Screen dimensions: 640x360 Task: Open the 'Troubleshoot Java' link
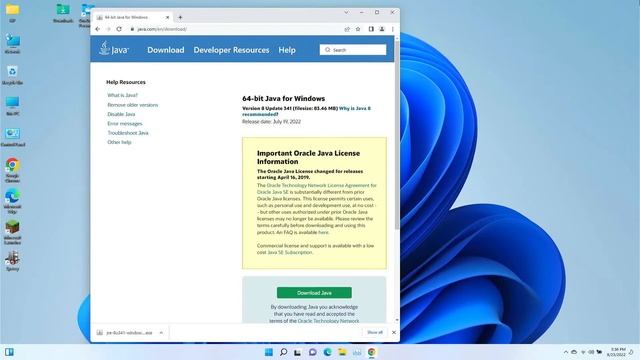click(128, 133)
